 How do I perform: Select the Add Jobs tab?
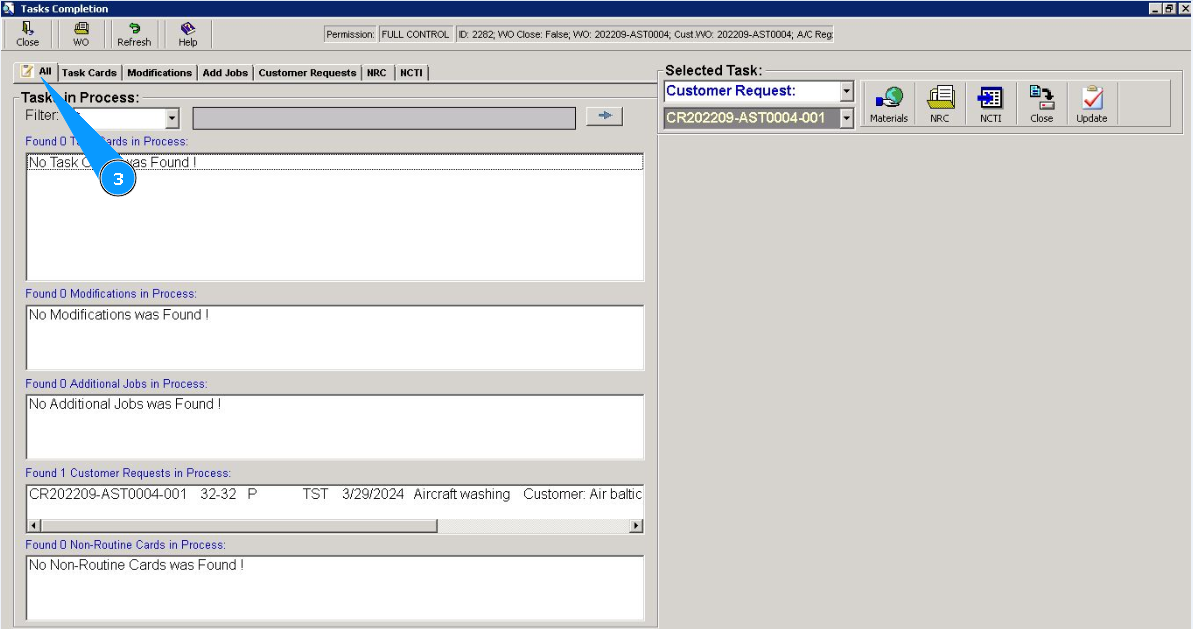225,73
